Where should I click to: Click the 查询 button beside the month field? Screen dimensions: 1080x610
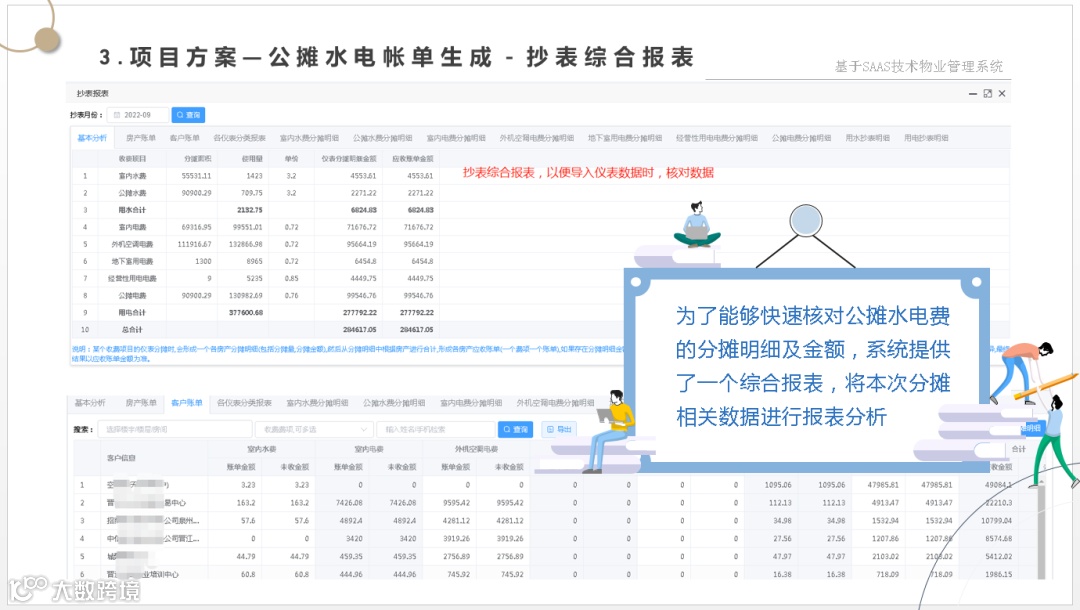188,115
